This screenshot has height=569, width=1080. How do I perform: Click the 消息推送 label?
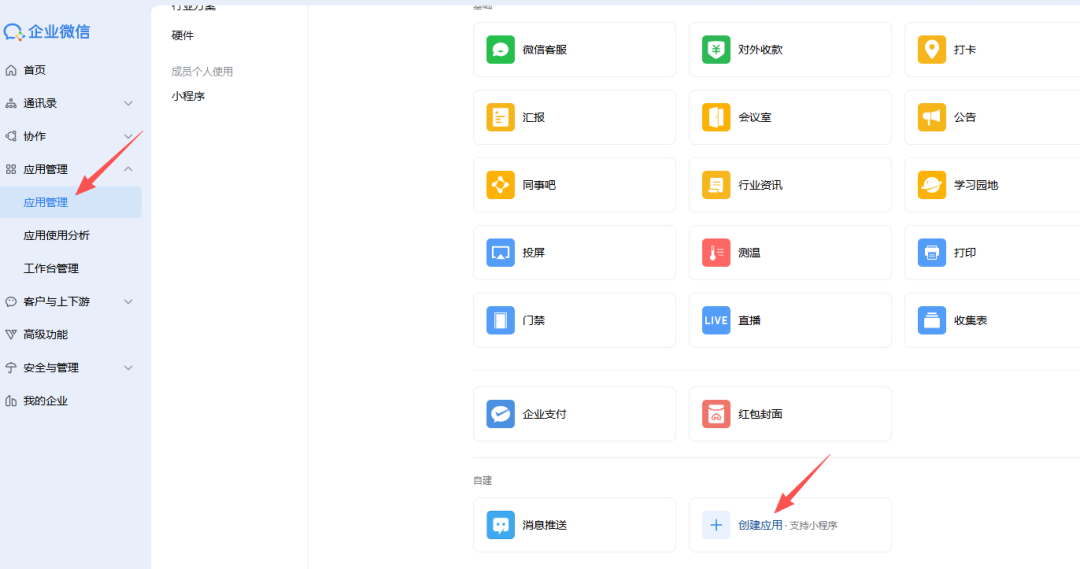(544, 525)
